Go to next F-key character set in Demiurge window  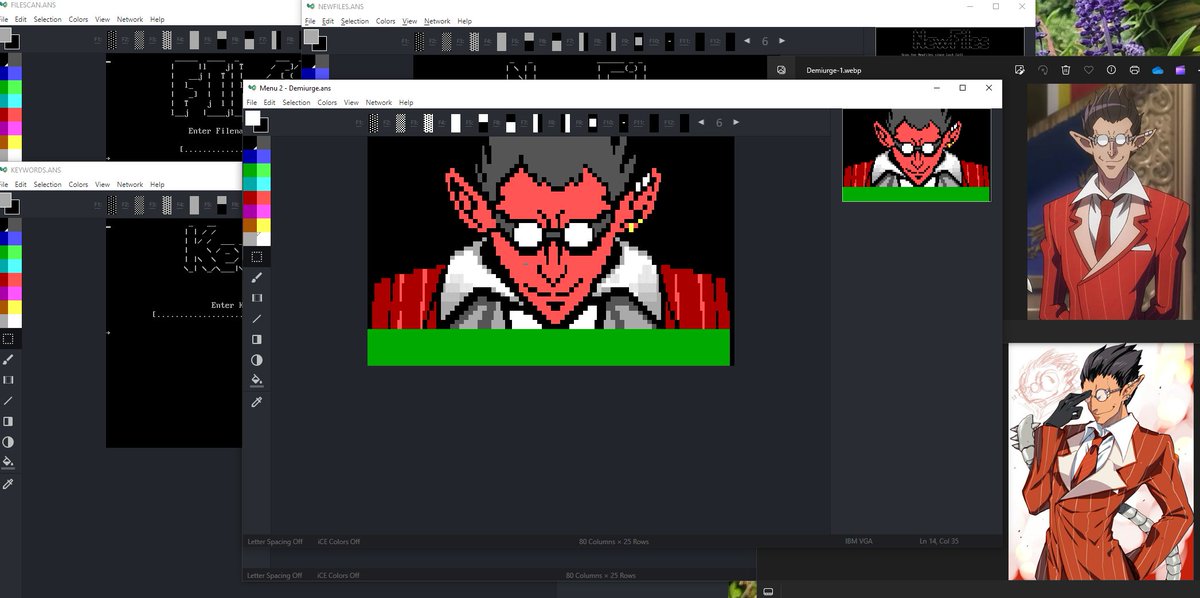[x=736, y=122]
